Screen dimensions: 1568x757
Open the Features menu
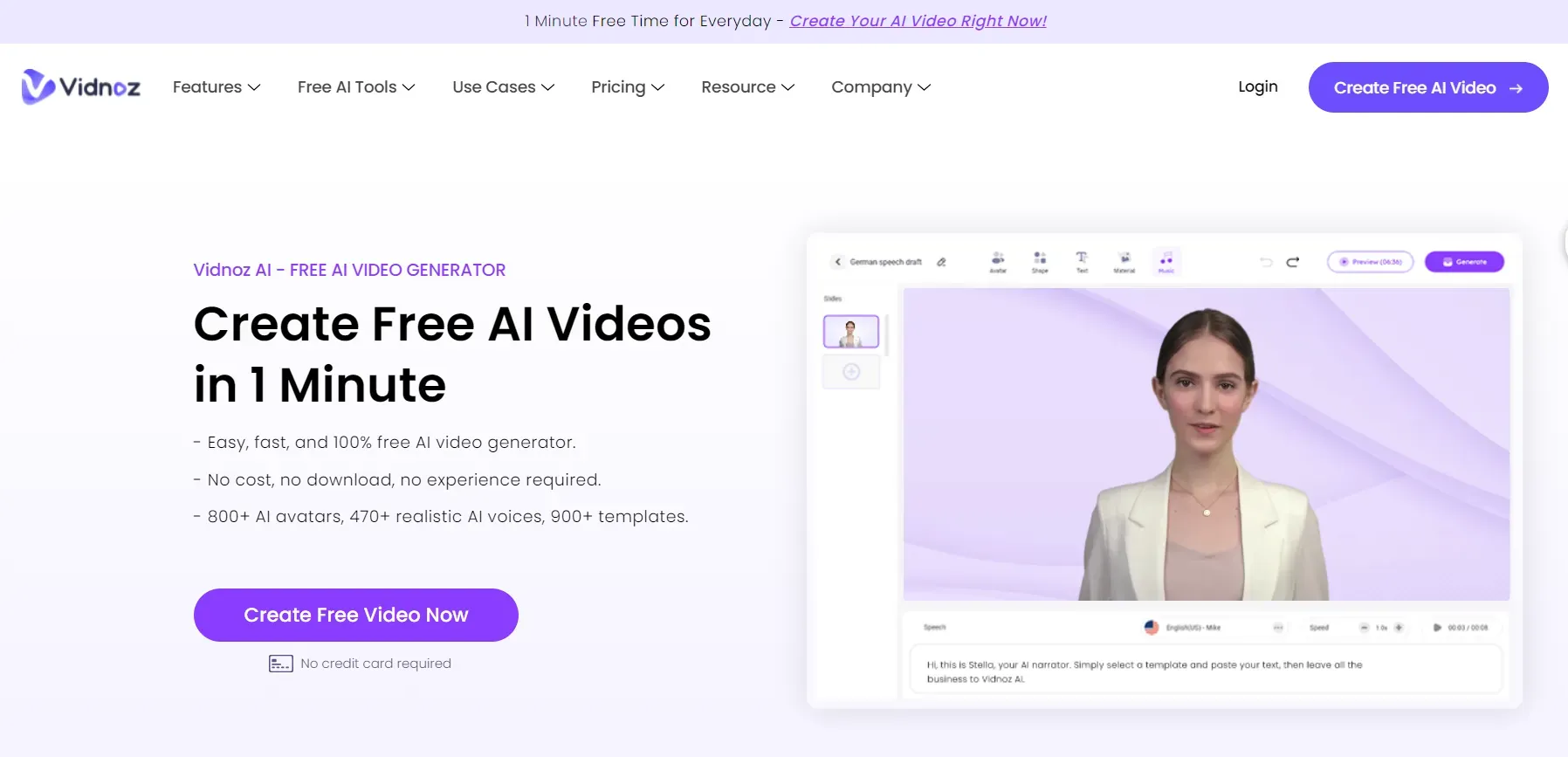[x=217, y=87]
